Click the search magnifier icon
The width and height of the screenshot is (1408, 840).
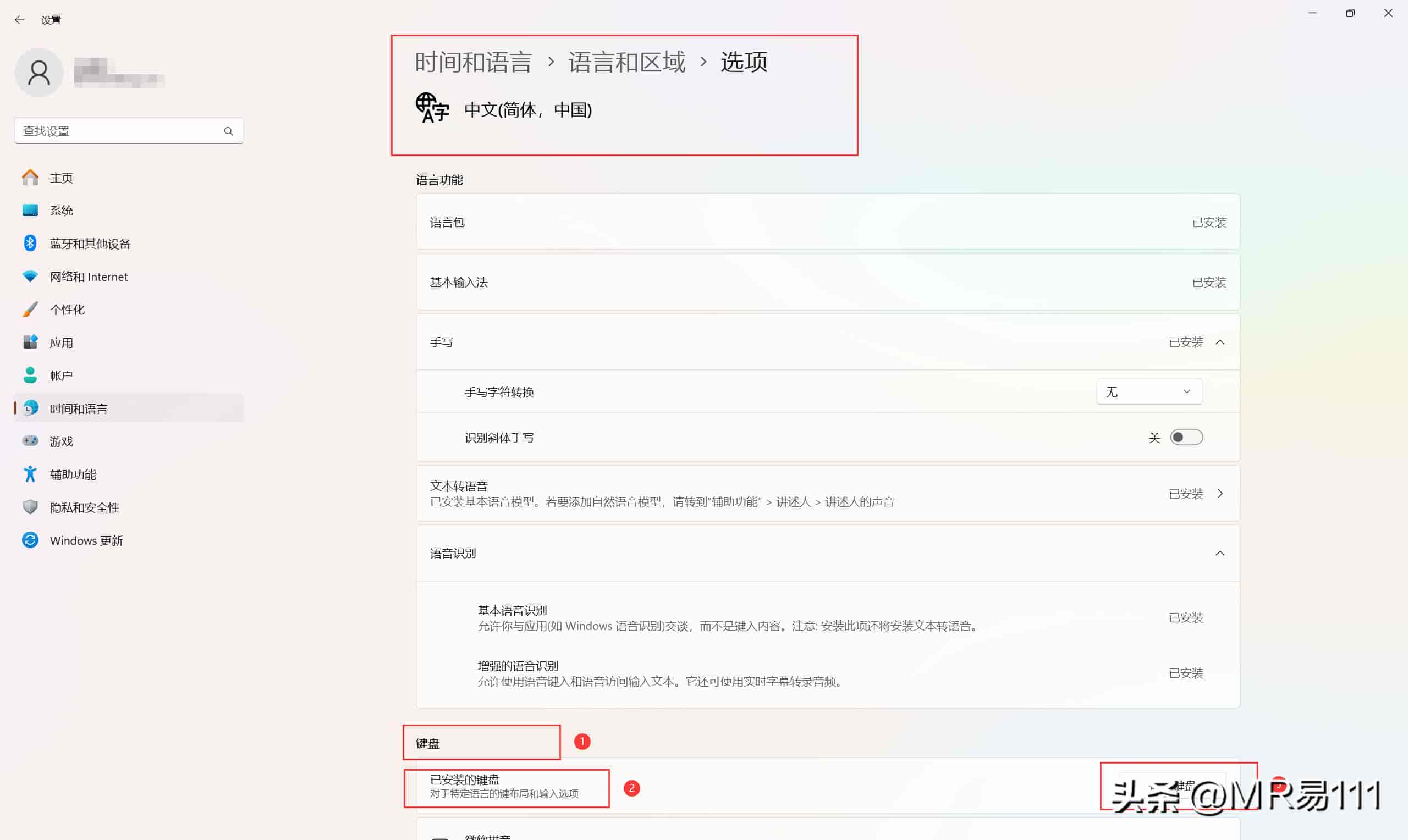point(228,131)
